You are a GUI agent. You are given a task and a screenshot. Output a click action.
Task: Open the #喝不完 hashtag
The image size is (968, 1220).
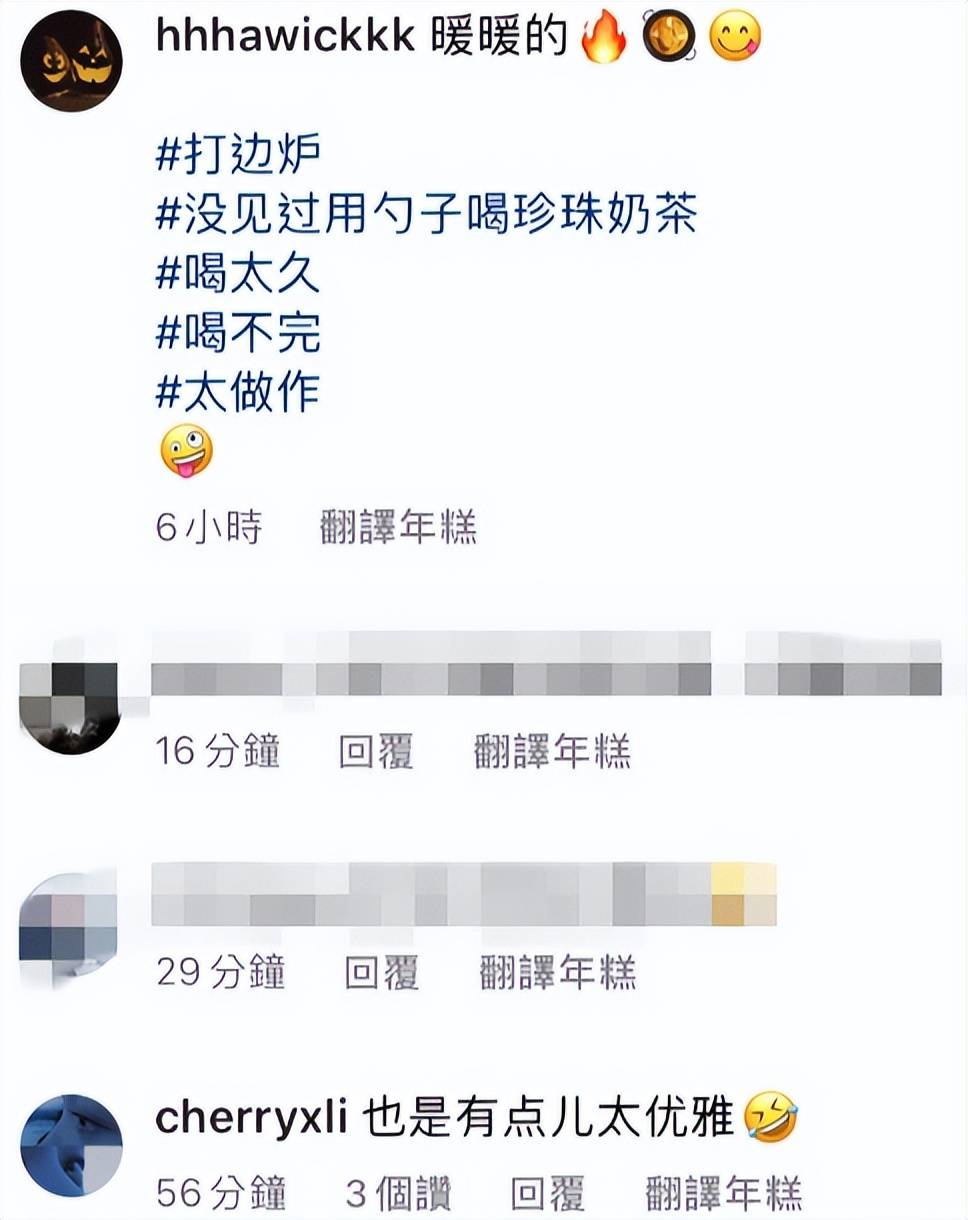[238, 332]
